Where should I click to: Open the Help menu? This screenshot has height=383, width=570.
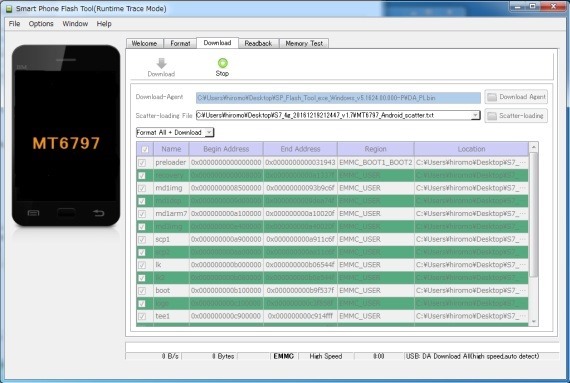[104, 24]
